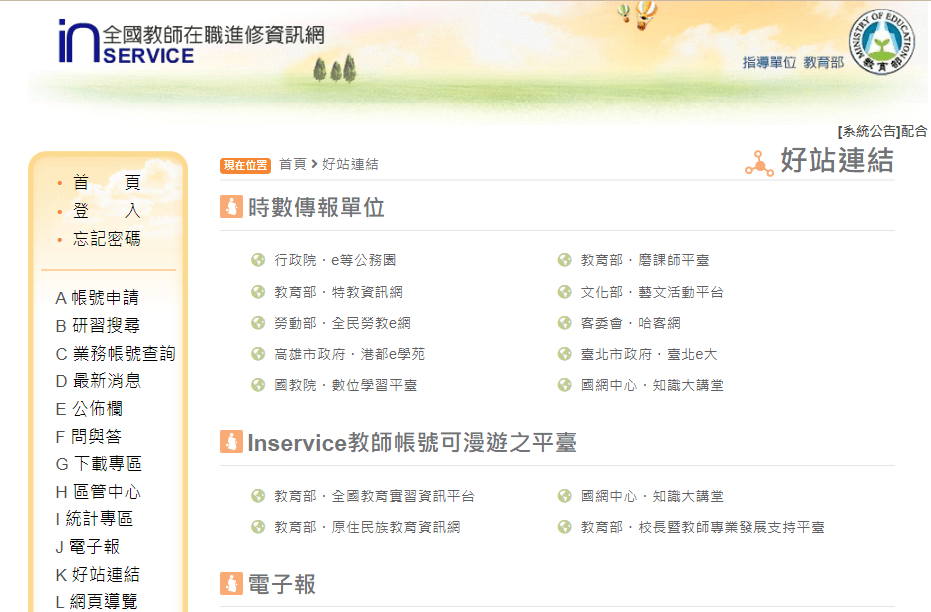Image resolution: width=931 pixels, height=612 pixels.
Task: Open the 行政院．e等公務園 link
Action: 335,260
